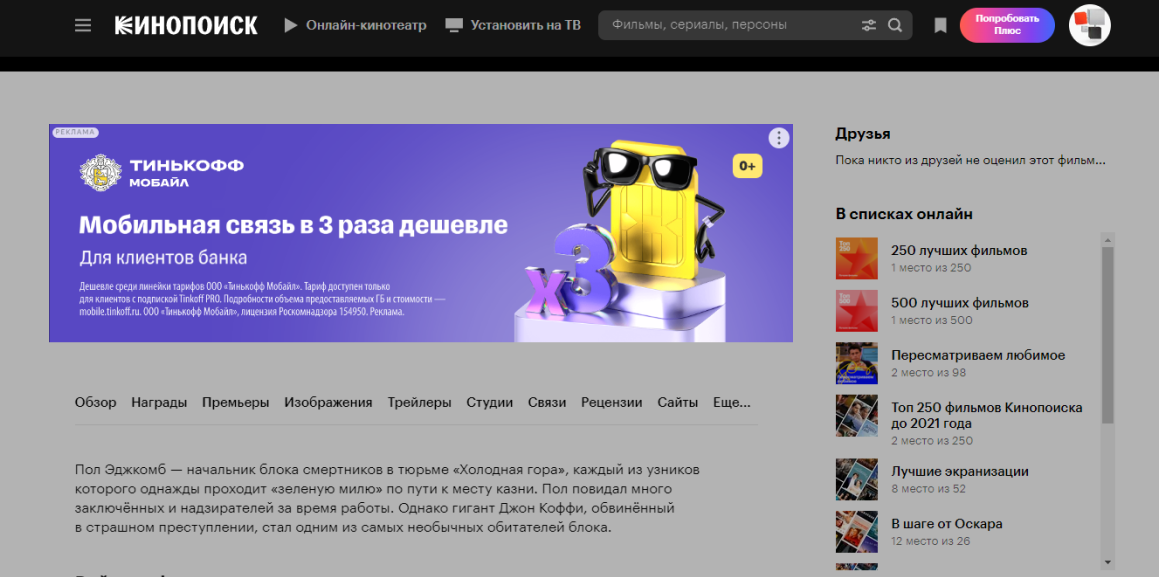The height and width of the screenshot is (577, 1159).
Task: Open the user profile avatar
Action: (x=1089, y=25)
